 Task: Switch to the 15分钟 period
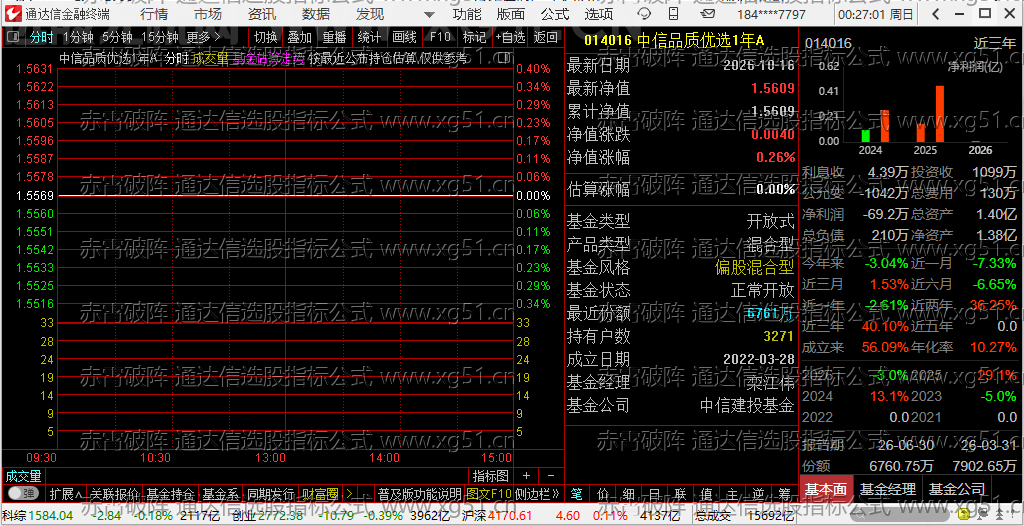pos(159,37)
